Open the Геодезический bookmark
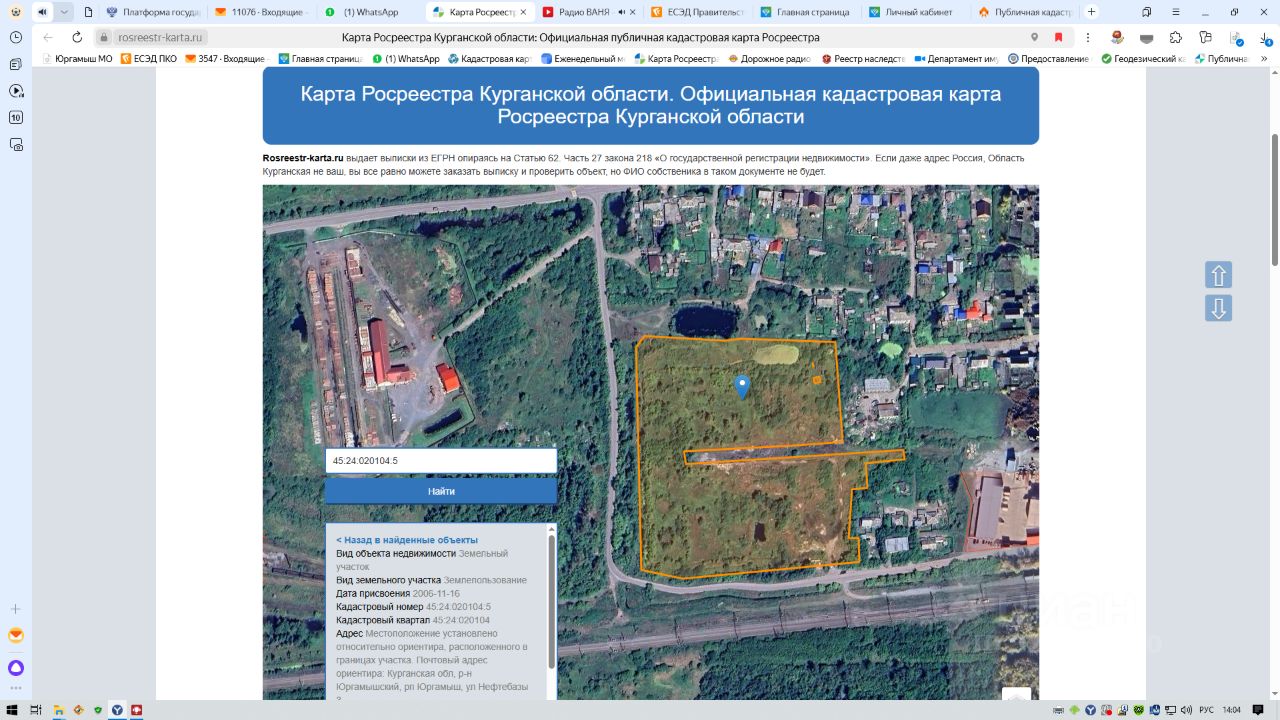Screen dimensions: 1280x720 [x=1143, y=59]
